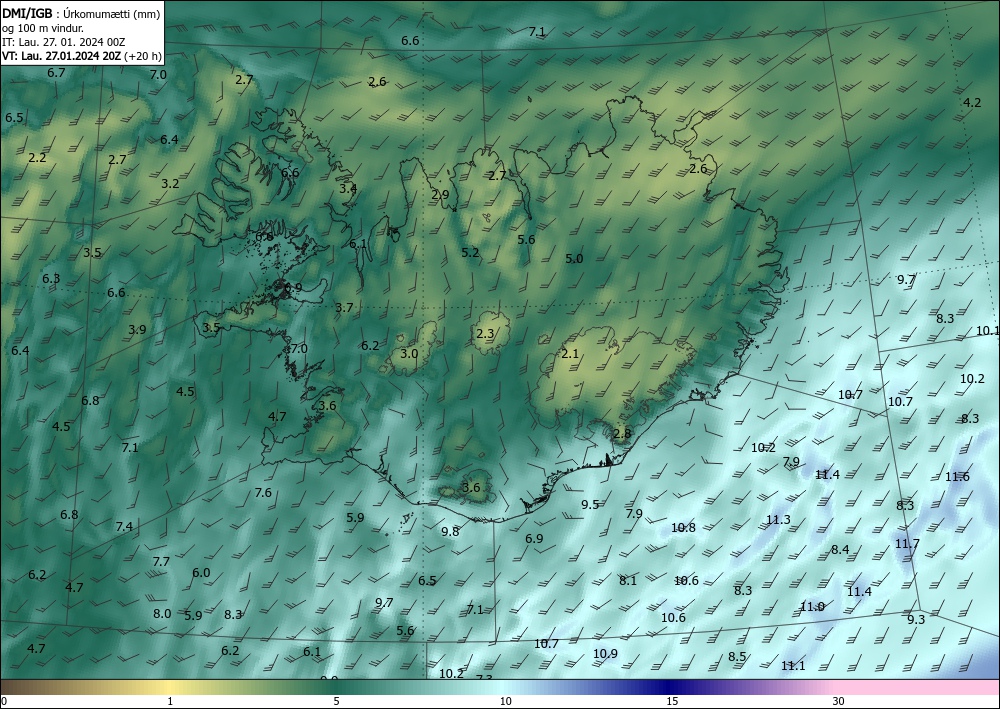
Task: Click the 'og 100 m vindur.' caption
Action: [43, 28]
